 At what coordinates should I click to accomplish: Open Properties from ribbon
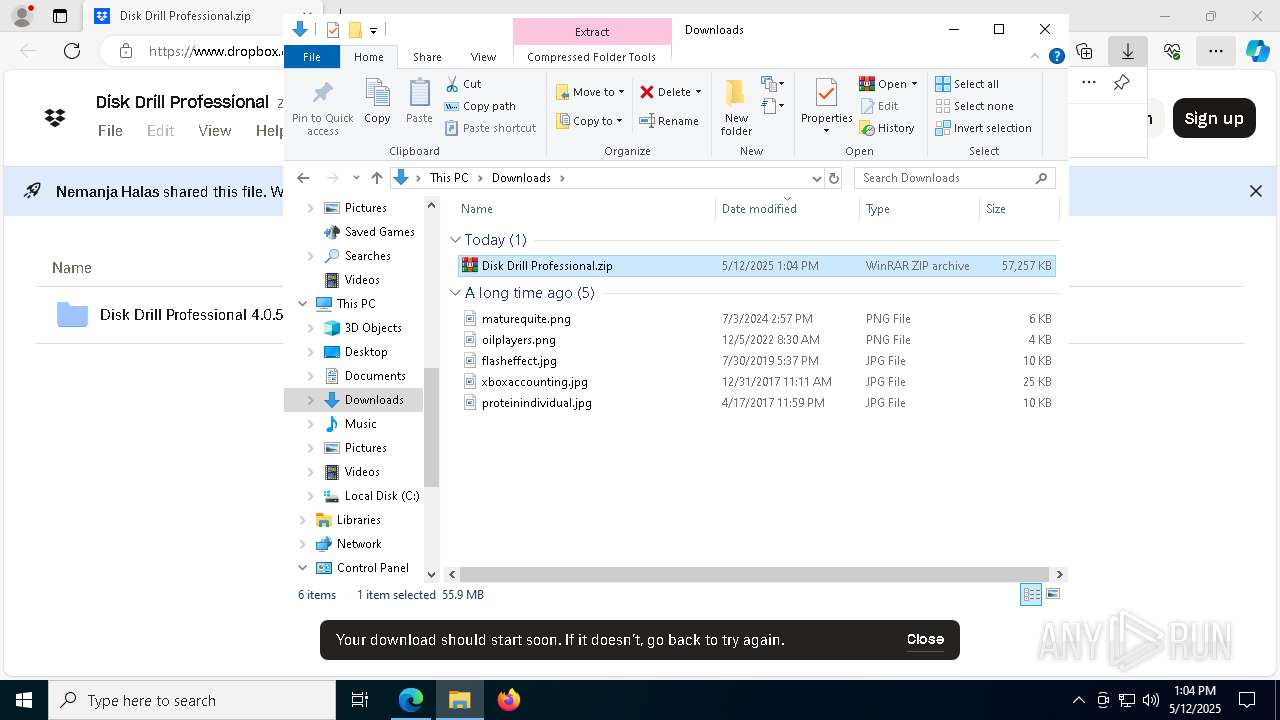coord(826,106)
